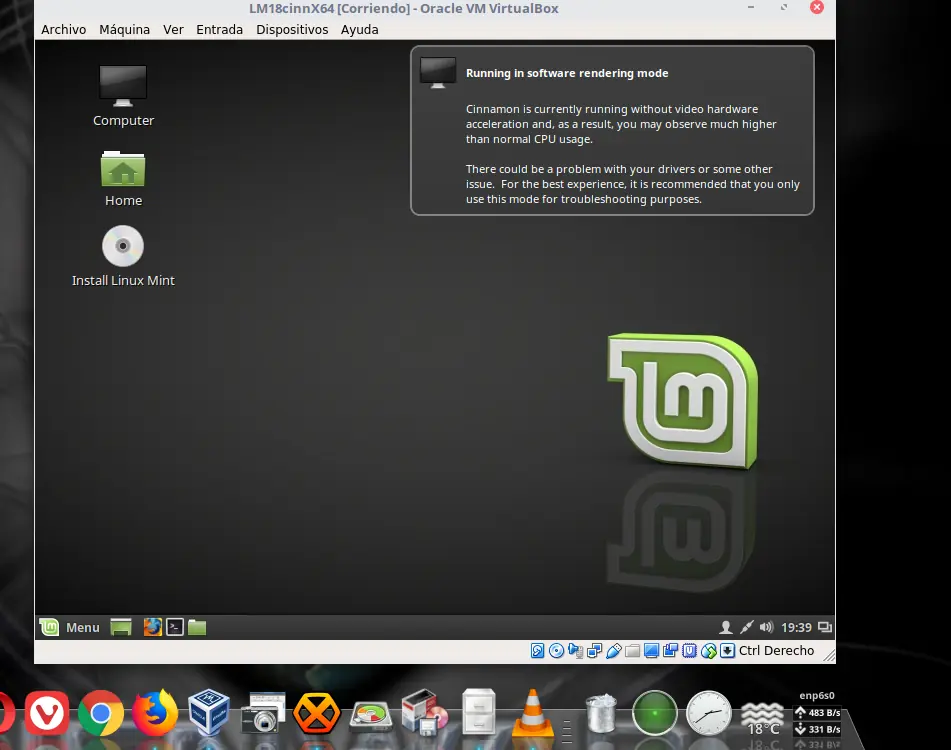Screen dimensions: 951x750
Task: Open the Entrada menu
Action: pos(219,29)
